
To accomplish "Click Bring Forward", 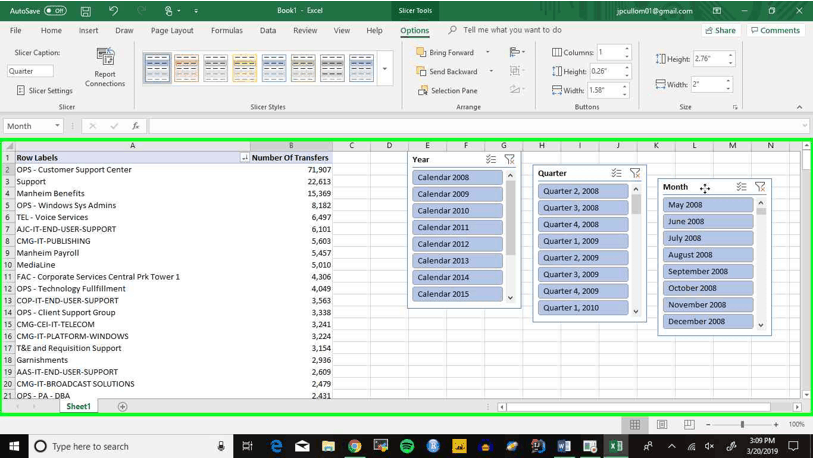I will click(445, 53).
